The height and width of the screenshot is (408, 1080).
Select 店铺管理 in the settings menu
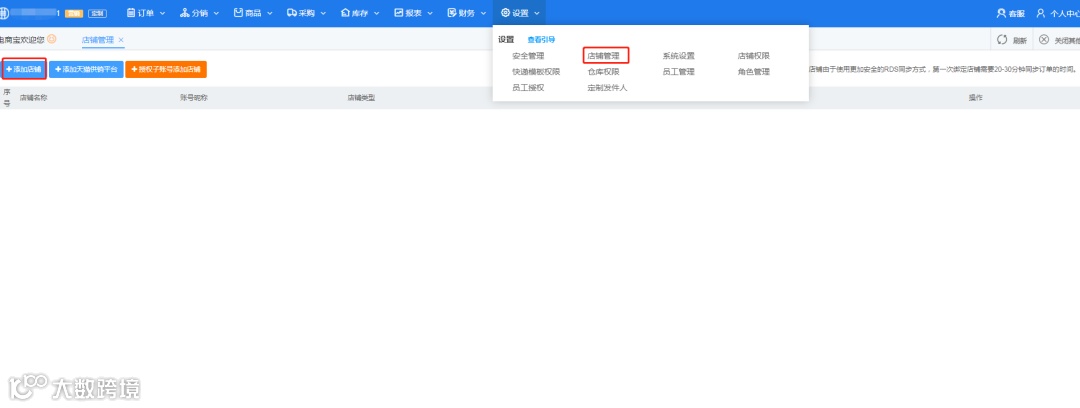[604, 56]
